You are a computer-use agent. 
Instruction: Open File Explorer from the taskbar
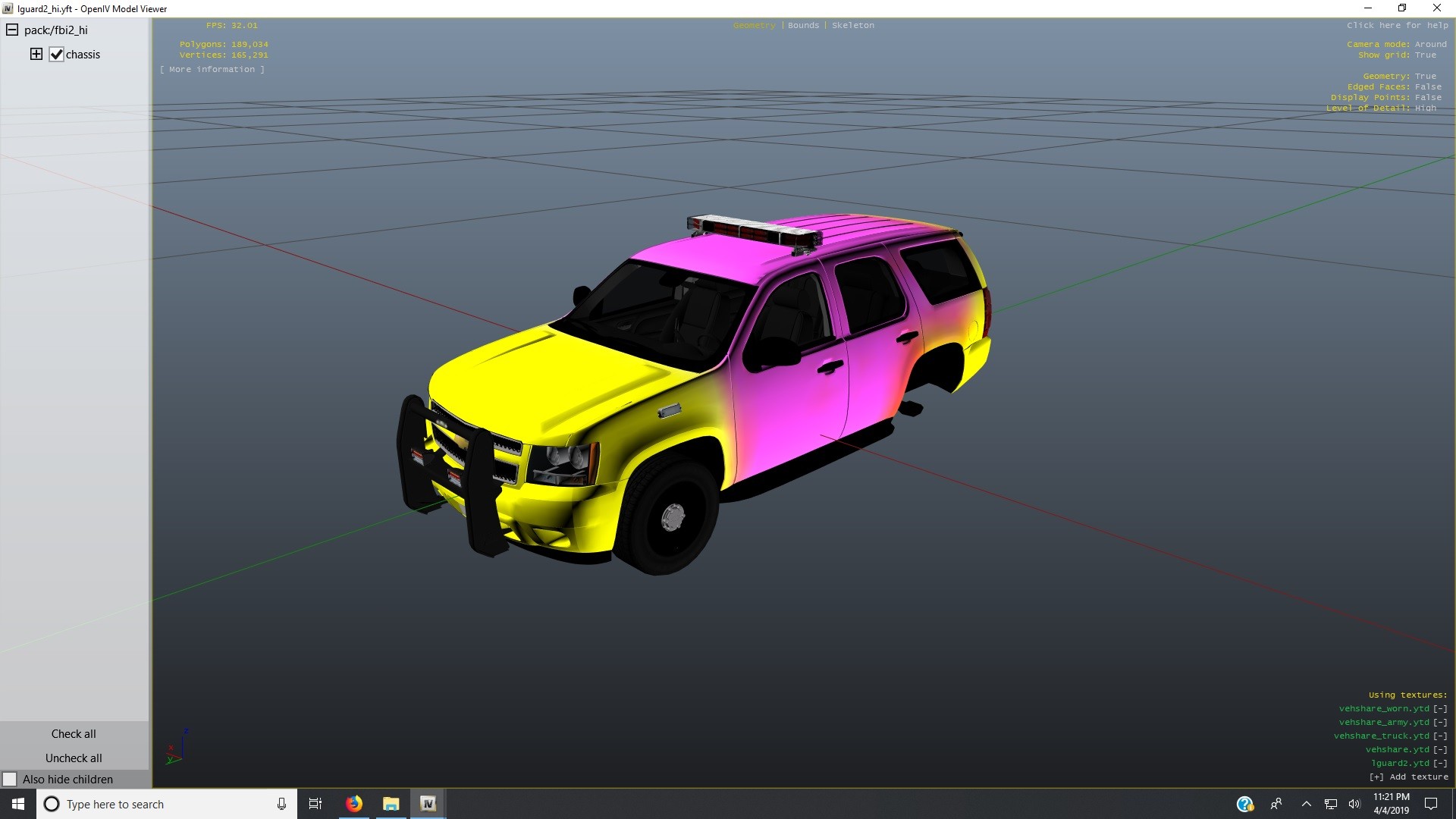[391, 804]
